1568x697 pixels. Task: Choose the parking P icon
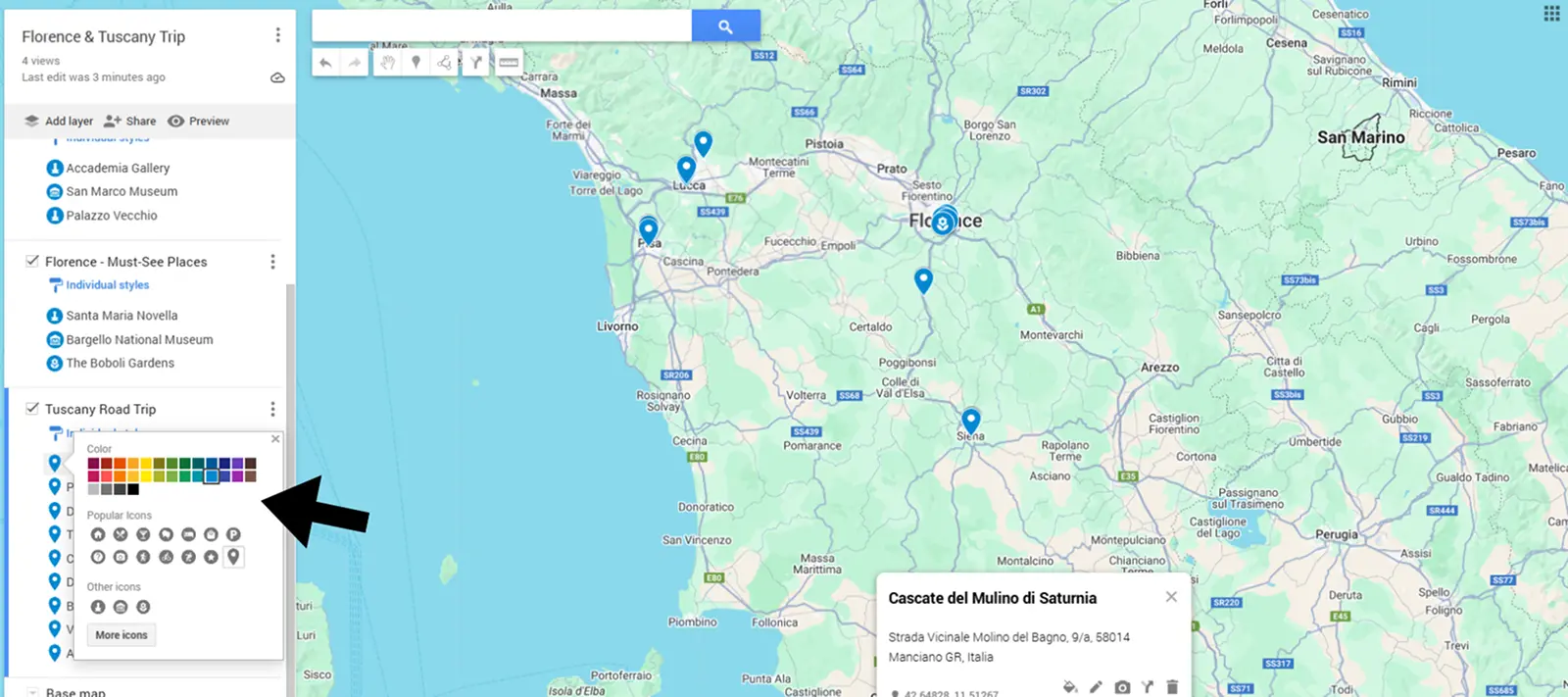[233, 534]
